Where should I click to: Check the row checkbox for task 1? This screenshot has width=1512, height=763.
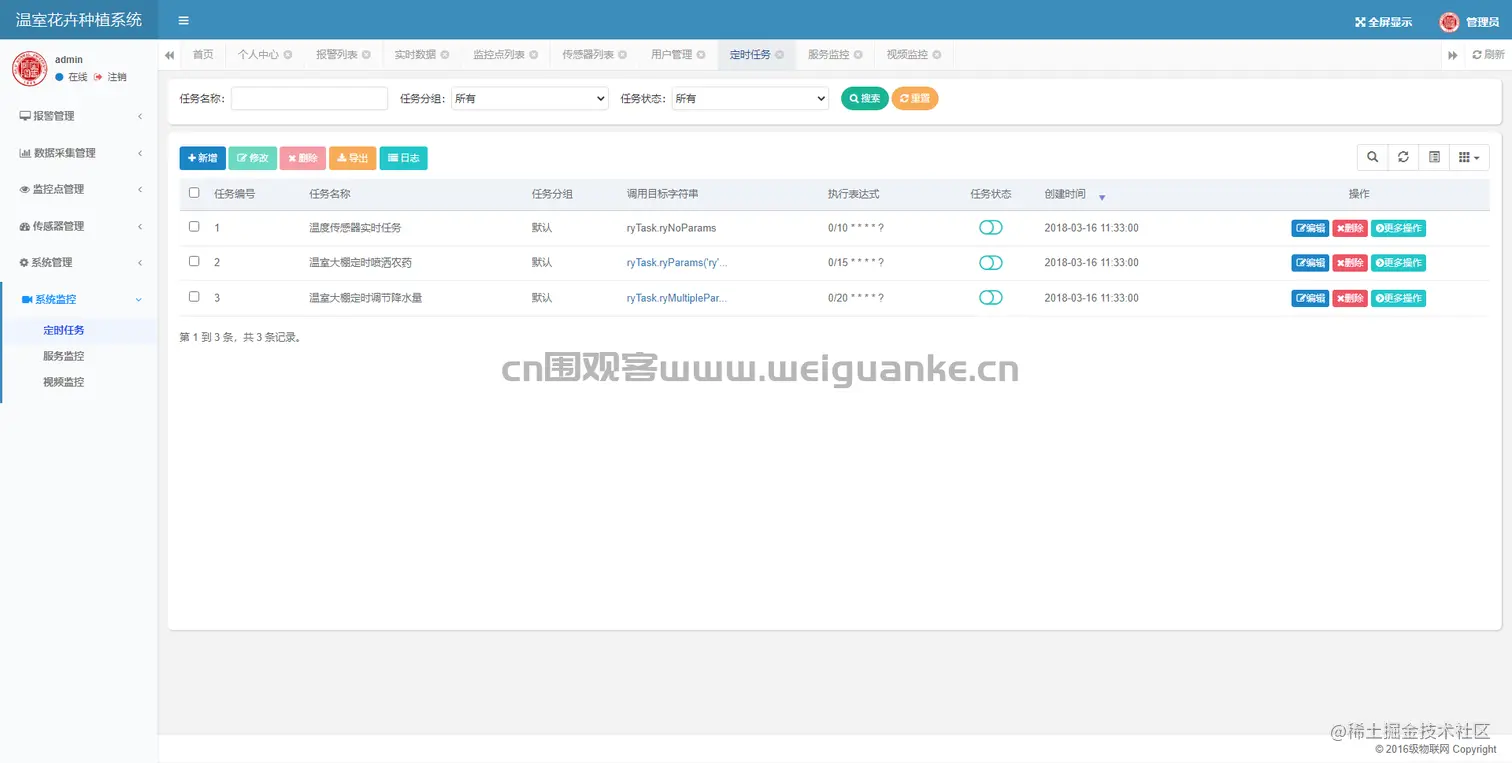194,226
